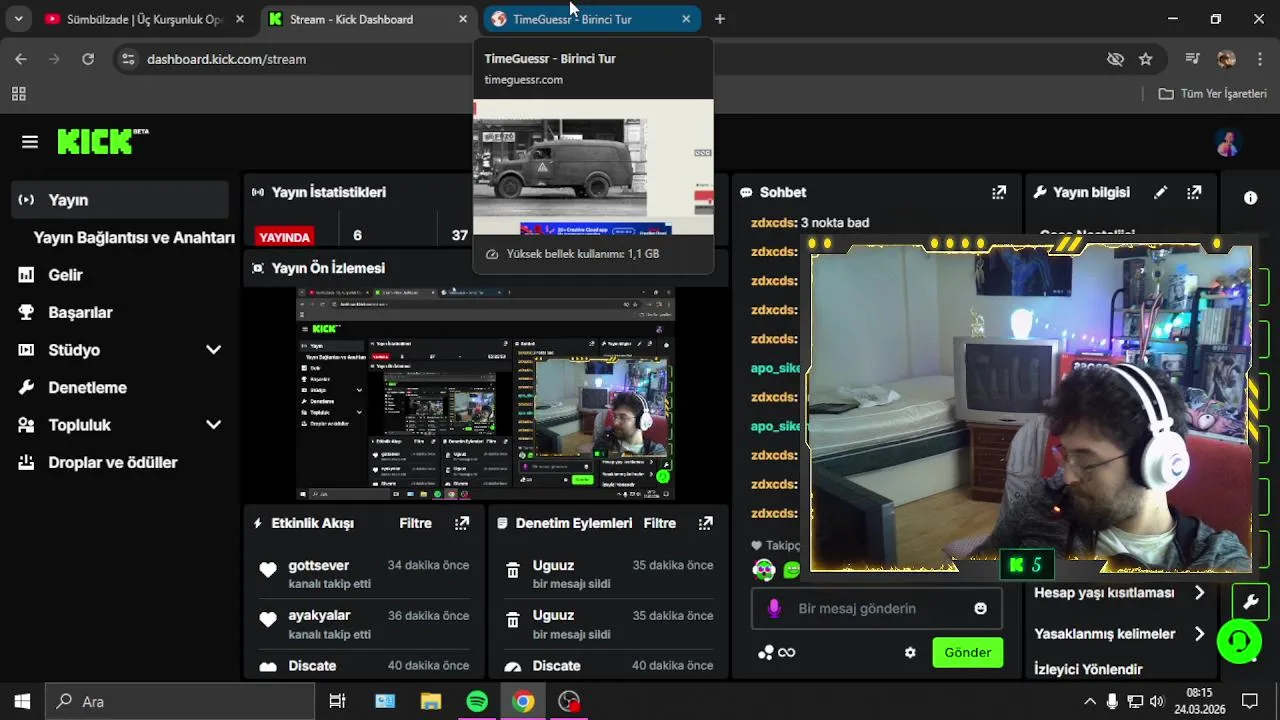The height and width of the screenshot is (720, 1280).
Task: Bookmark this page with star icon
Action: pos(1146,59)
